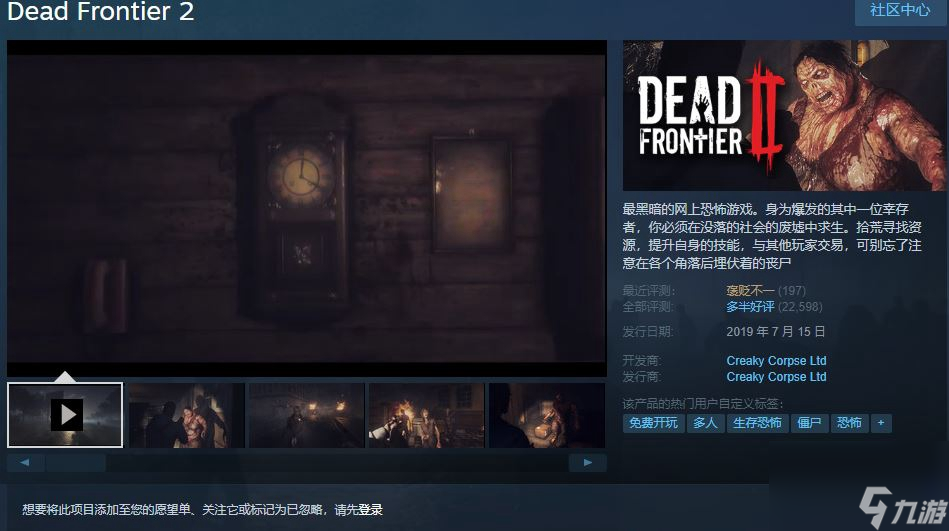Click the 登录 login link

370,510
